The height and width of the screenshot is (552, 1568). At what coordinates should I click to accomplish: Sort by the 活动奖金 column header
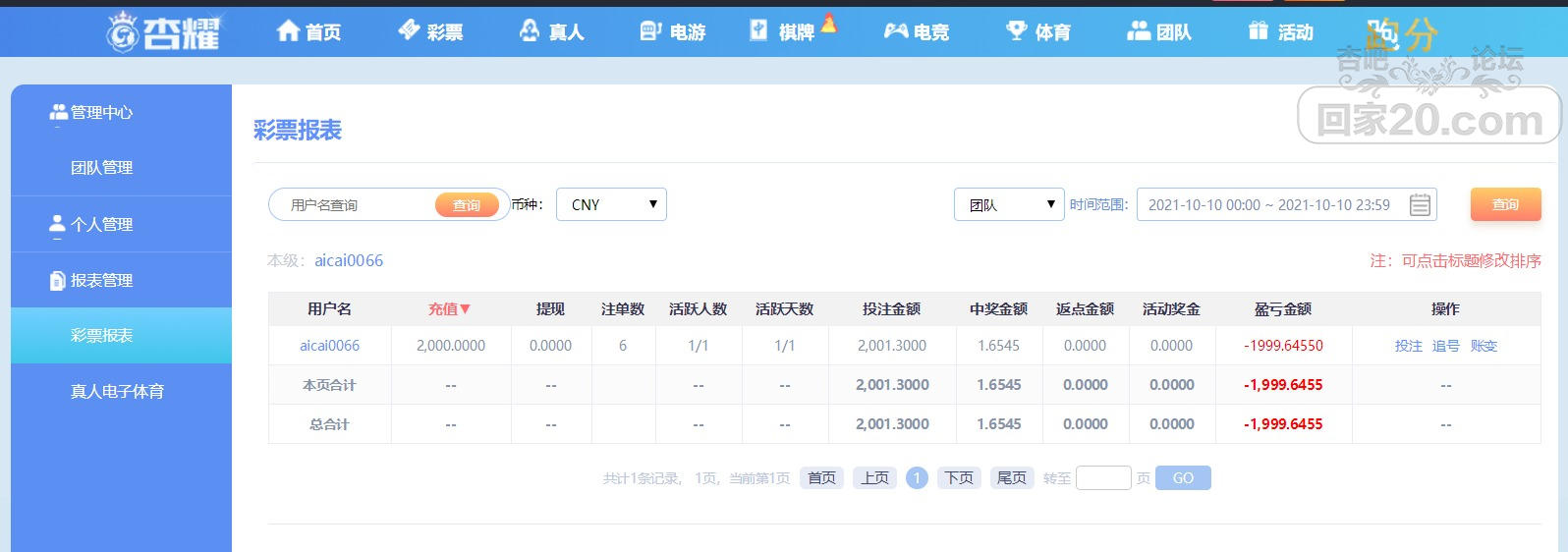pos(1171,308)
